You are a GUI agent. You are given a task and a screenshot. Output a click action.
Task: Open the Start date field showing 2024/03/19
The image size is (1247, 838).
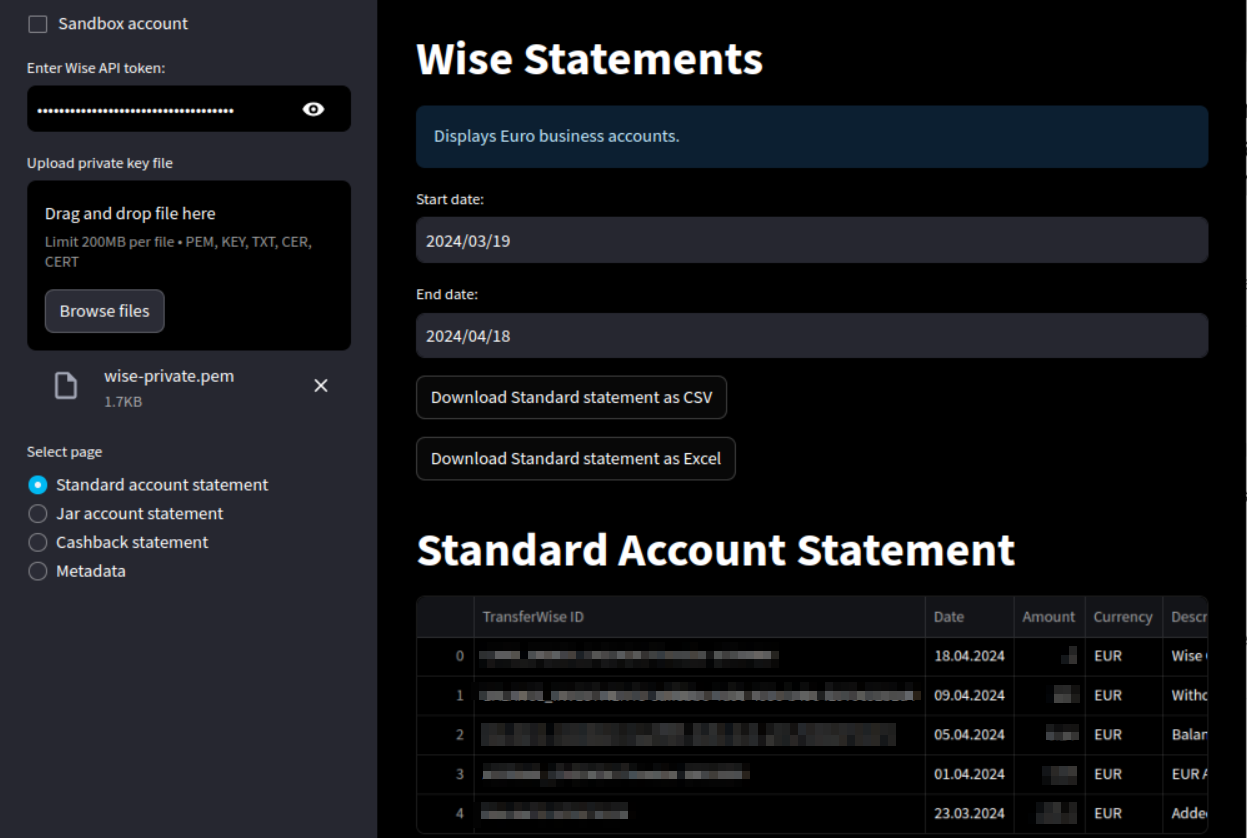(x=812, y=240)
